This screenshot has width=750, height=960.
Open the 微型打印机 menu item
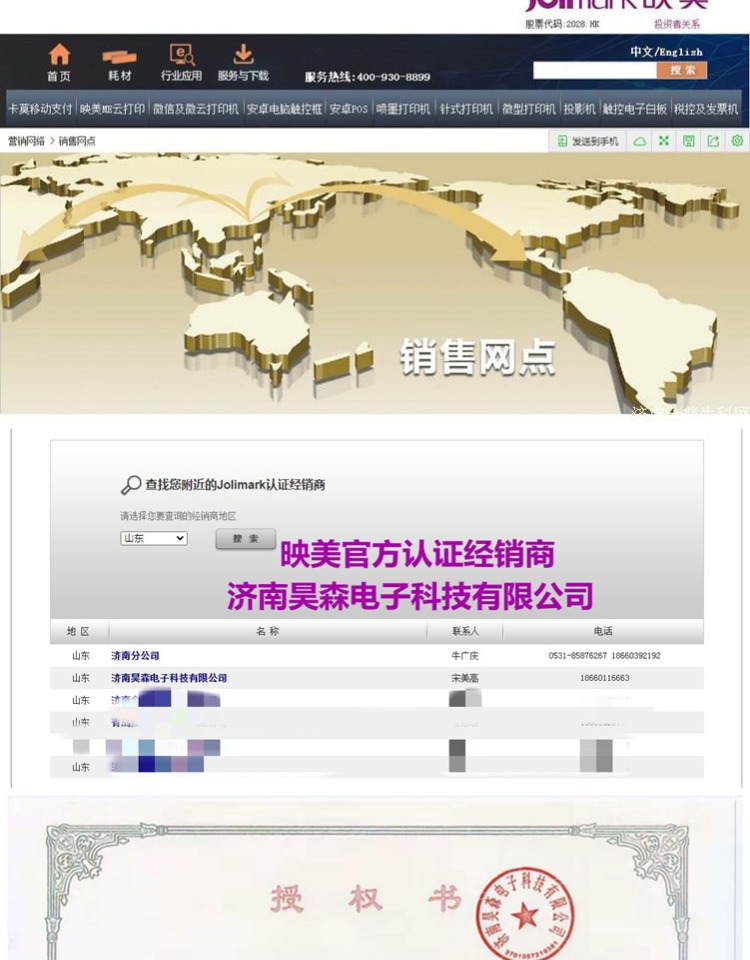pos(529,109)
